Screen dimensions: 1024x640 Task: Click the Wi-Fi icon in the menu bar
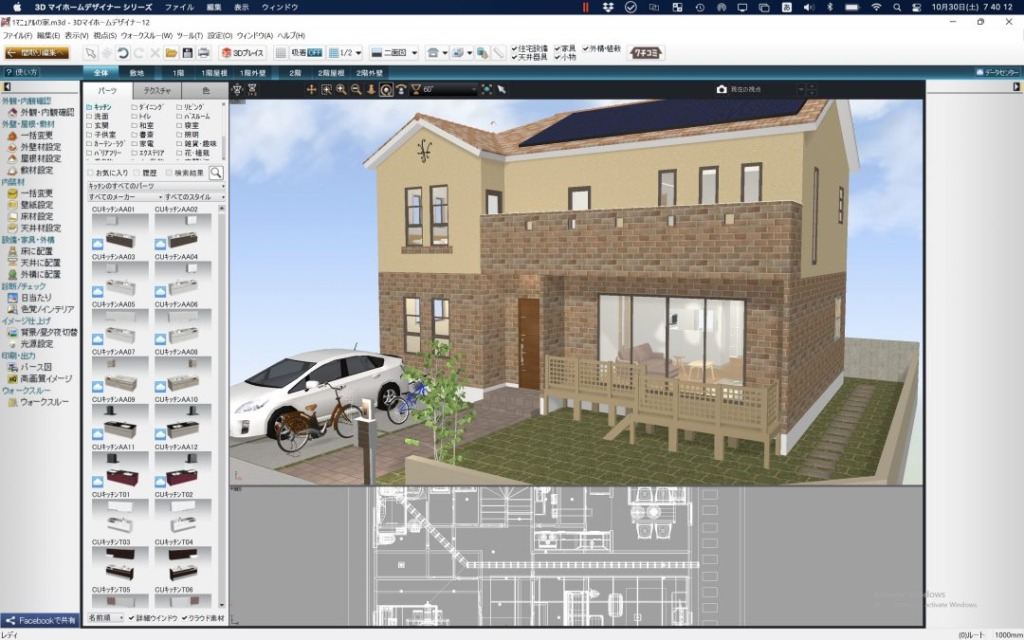coord(876,7)
